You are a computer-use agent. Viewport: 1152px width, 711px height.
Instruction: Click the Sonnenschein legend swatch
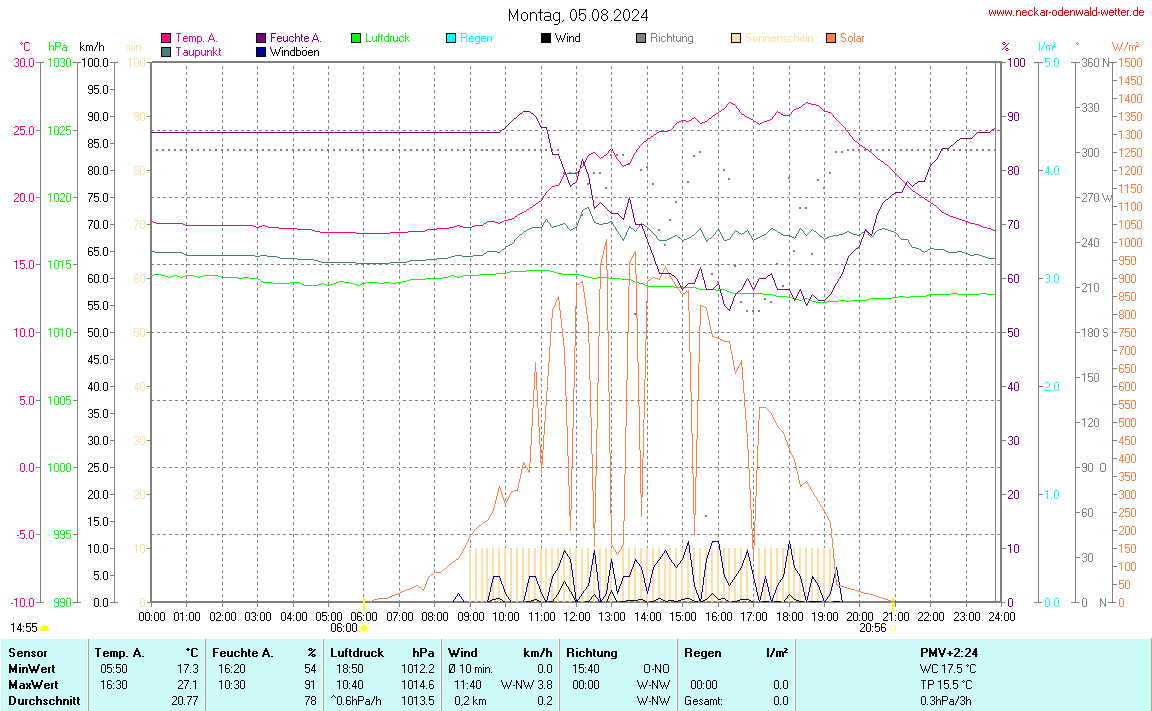(x=736, y=39)
